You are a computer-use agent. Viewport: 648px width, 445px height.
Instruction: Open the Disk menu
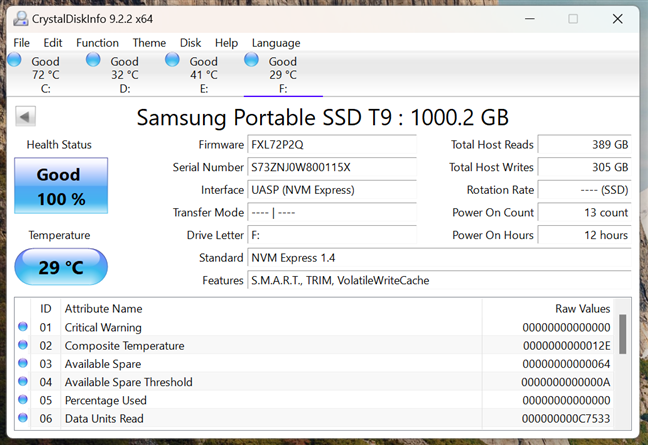[x=191, y=43]
